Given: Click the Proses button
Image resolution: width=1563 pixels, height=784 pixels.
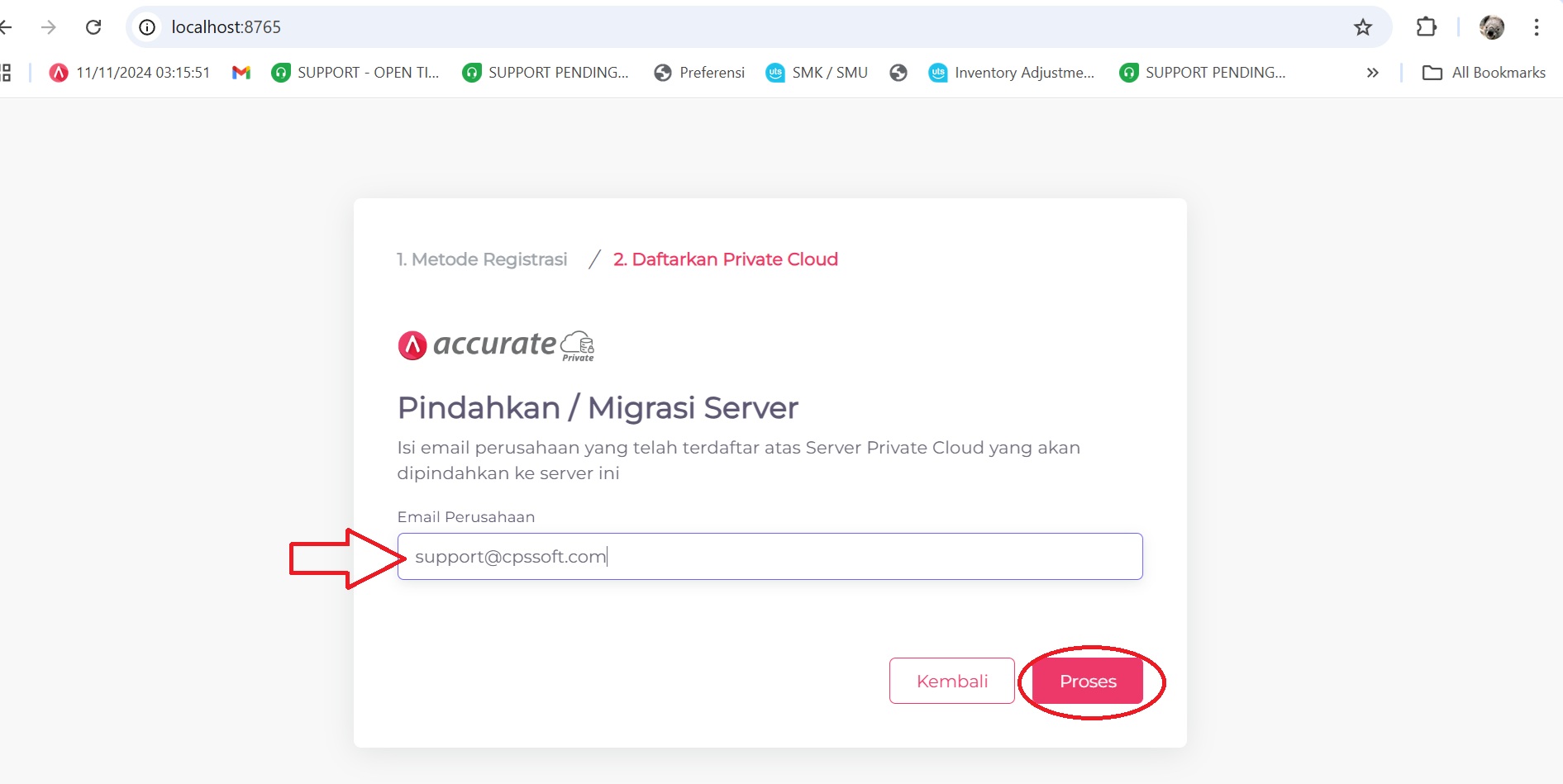Looking at the screenshot, I should (x=1087, y=682).
